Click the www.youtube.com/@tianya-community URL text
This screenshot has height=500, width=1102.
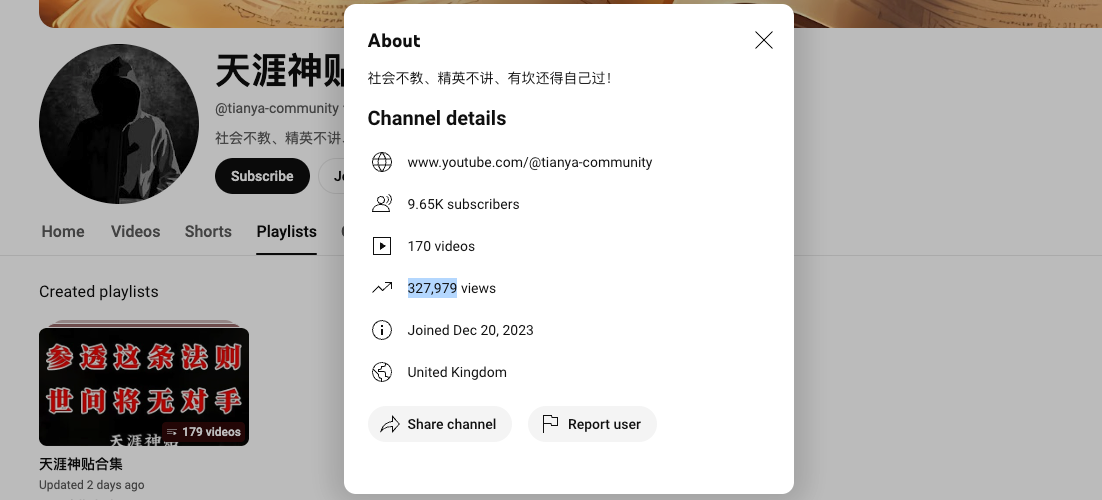coord(530,162)
